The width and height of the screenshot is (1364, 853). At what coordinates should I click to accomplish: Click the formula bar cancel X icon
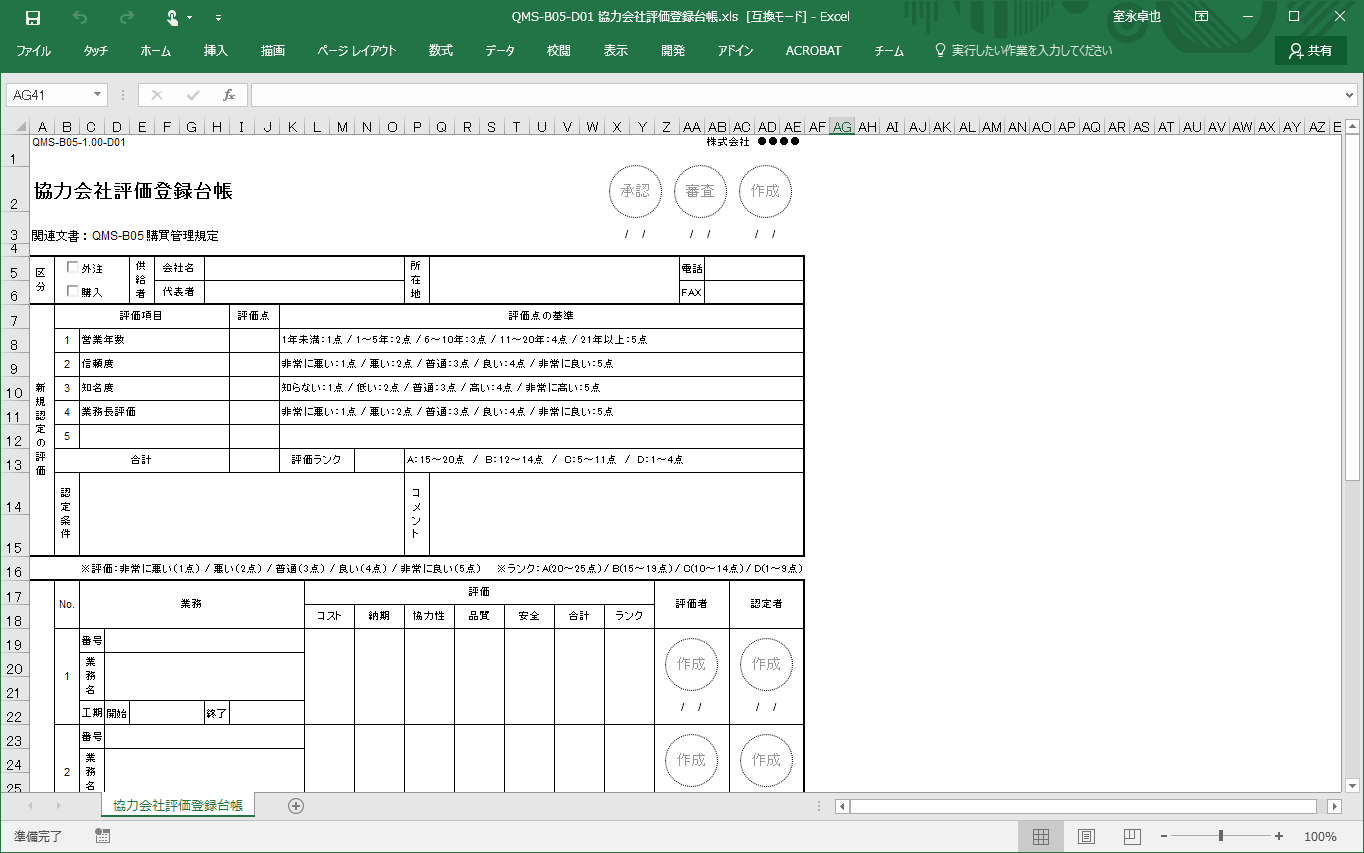[157, 95]
